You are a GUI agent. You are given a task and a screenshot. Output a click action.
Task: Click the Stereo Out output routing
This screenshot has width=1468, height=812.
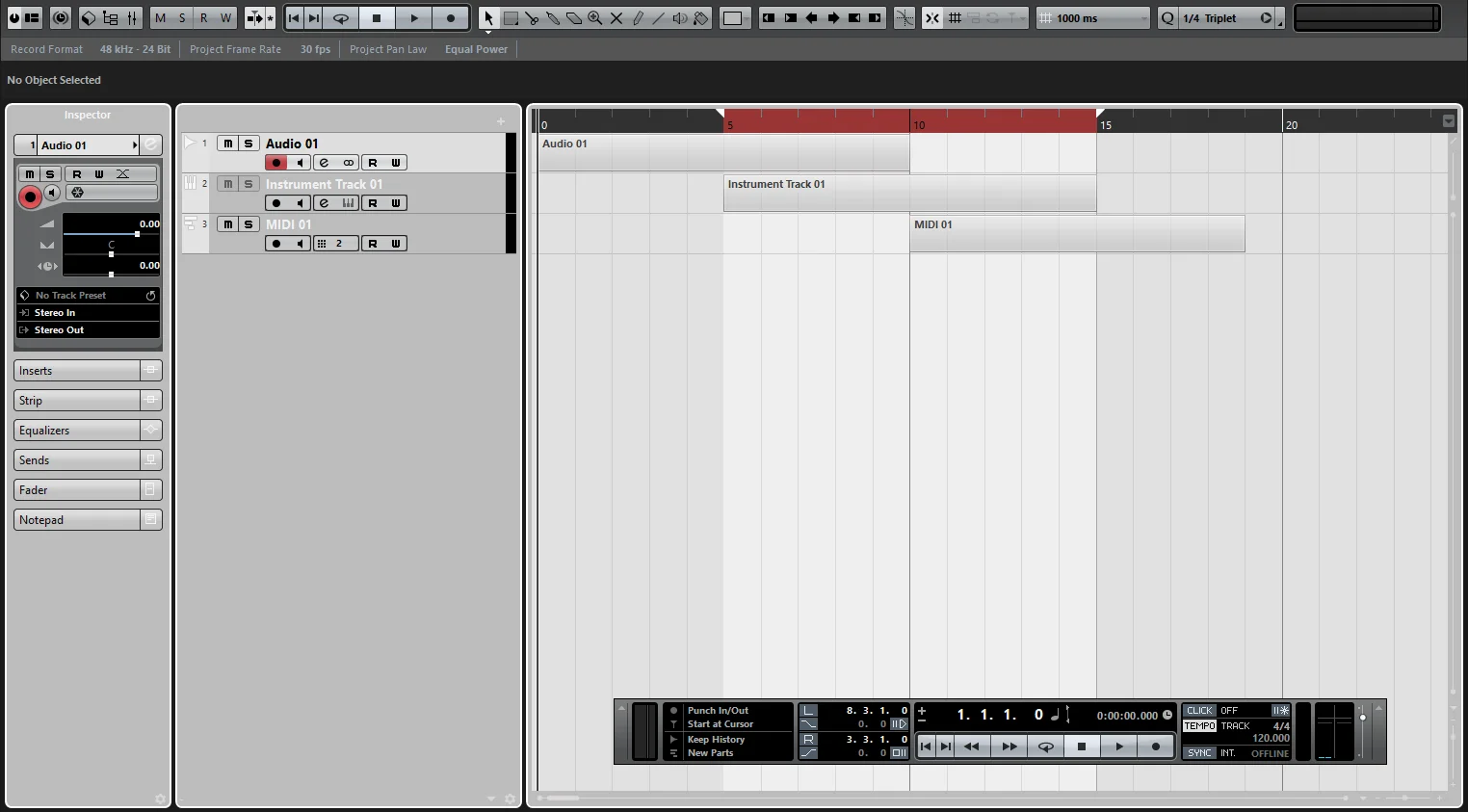(x=88, y=330)
